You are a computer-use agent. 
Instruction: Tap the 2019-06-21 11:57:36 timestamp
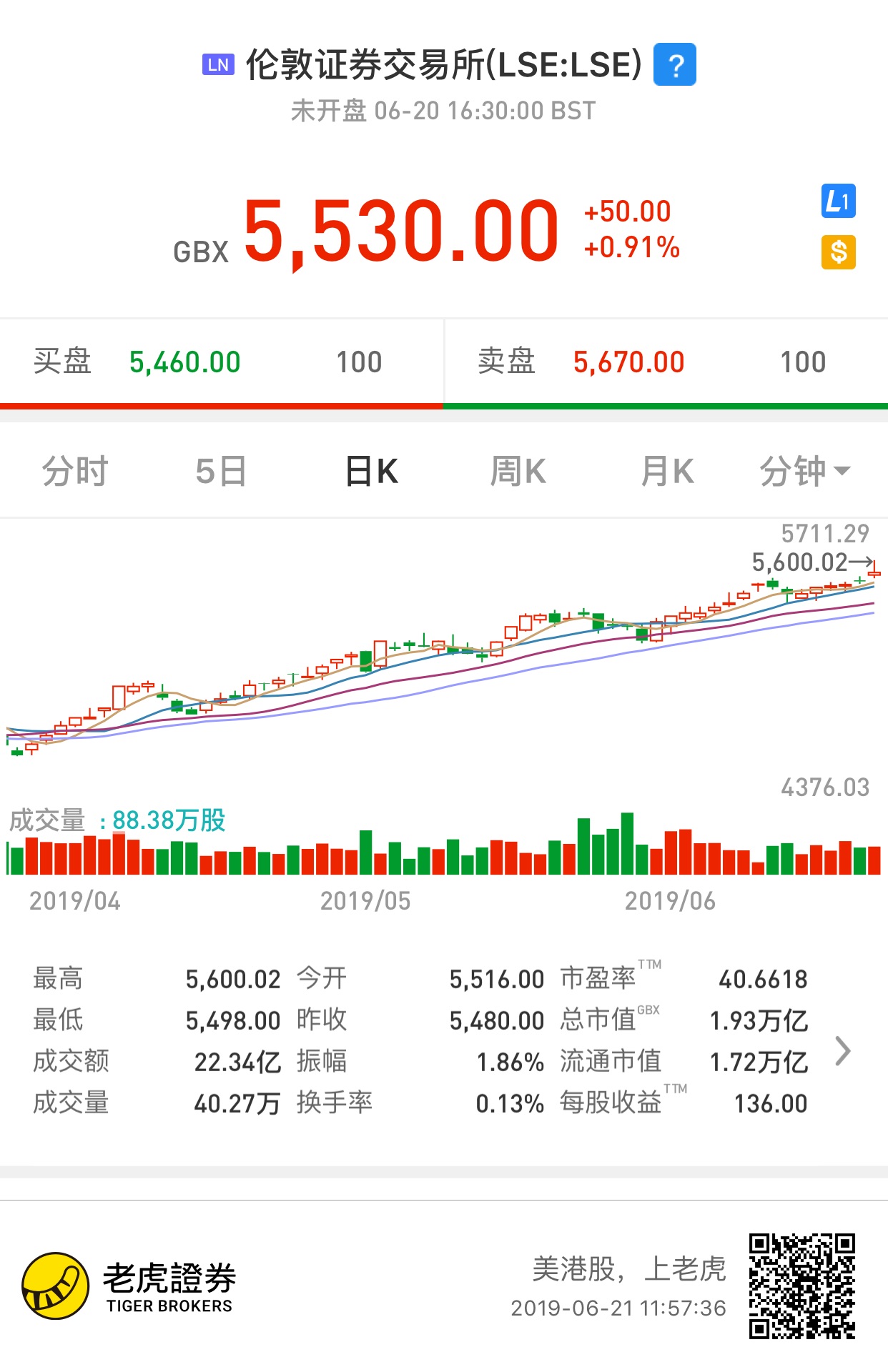pos(618,1308)
